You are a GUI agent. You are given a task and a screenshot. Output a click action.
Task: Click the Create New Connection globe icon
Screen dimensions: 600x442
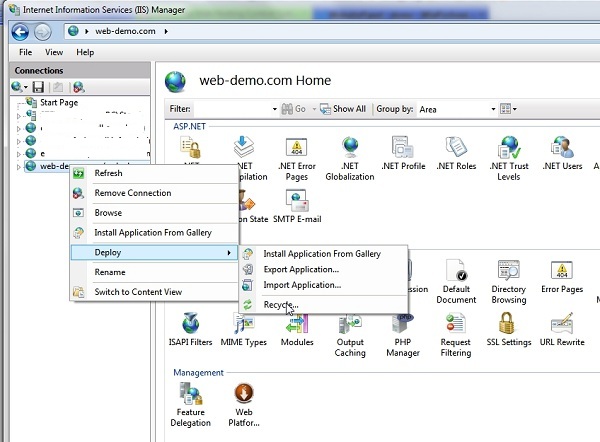click(17, 87)
